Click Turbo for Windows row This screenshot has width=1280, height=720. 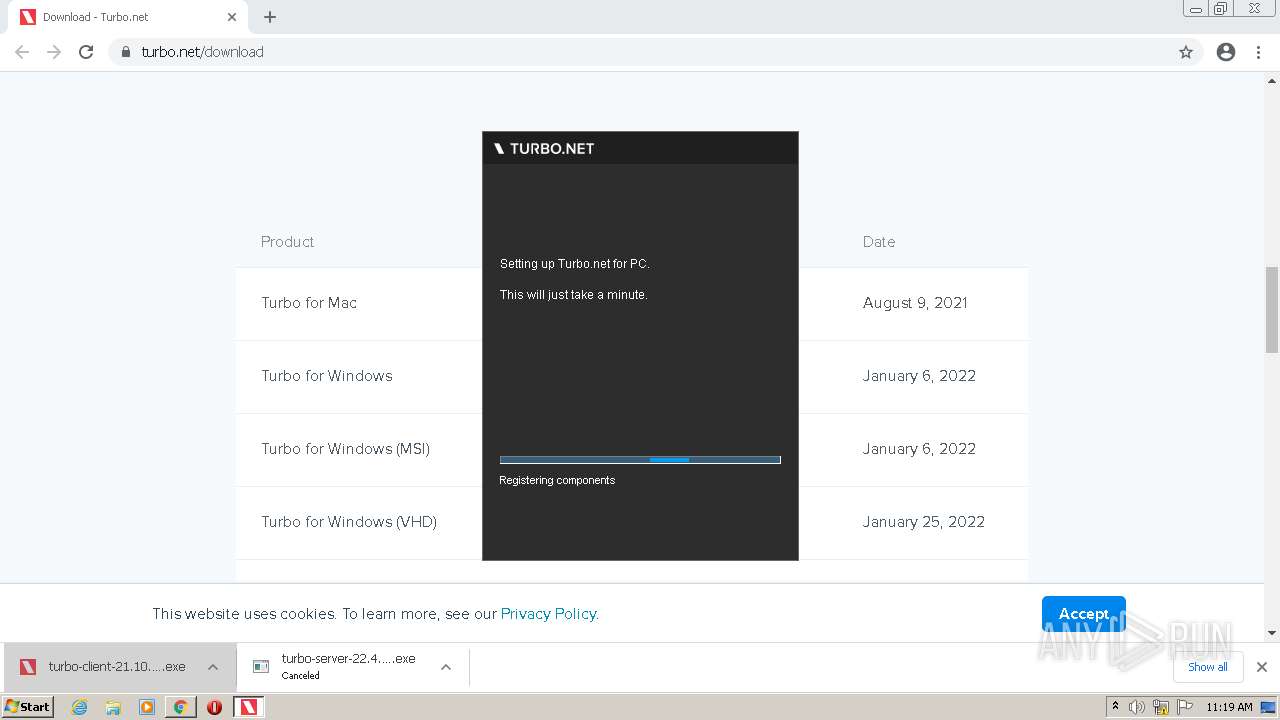632,376
